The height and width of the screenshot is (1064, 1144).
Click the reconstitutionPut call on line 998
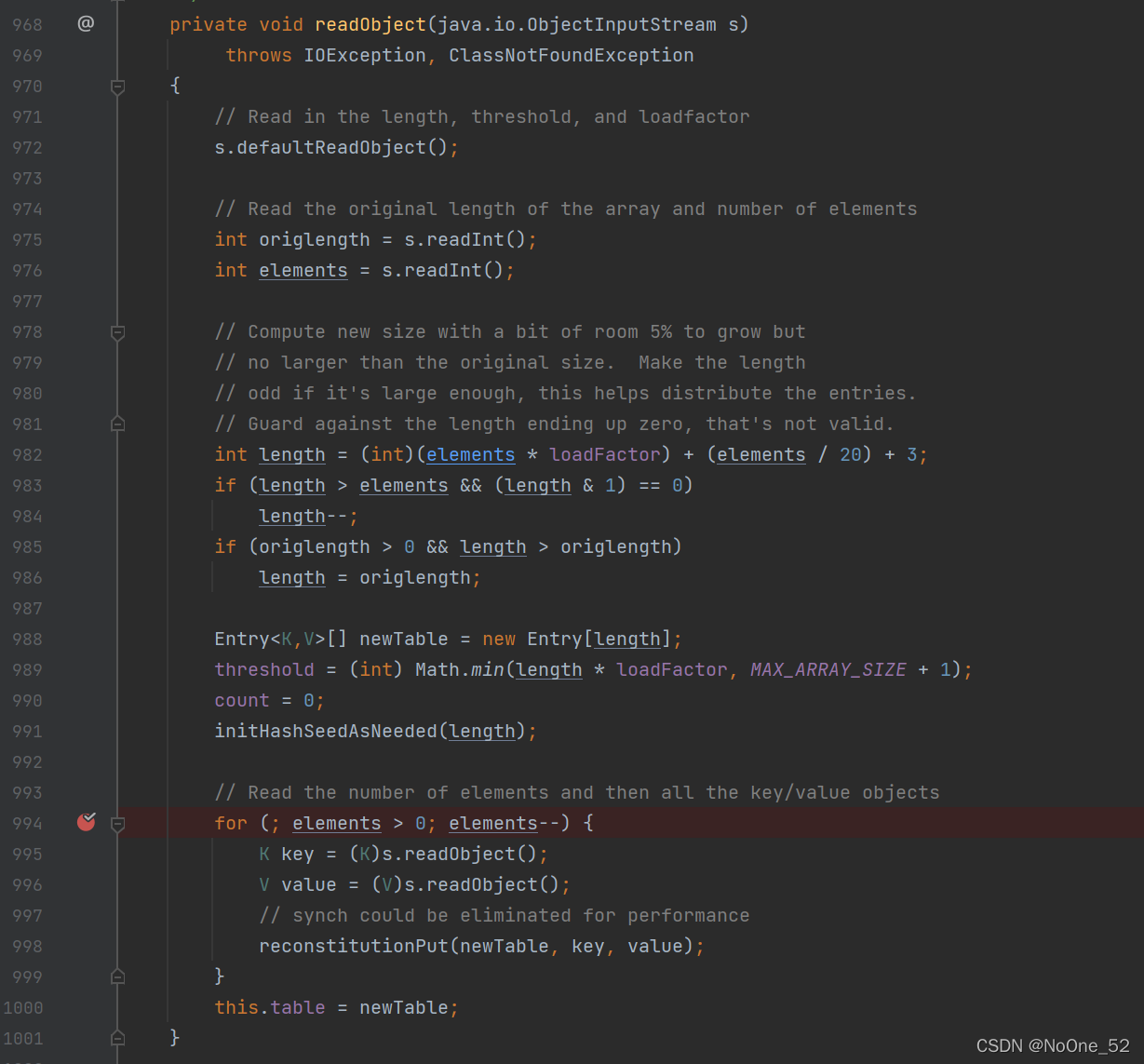354,947
